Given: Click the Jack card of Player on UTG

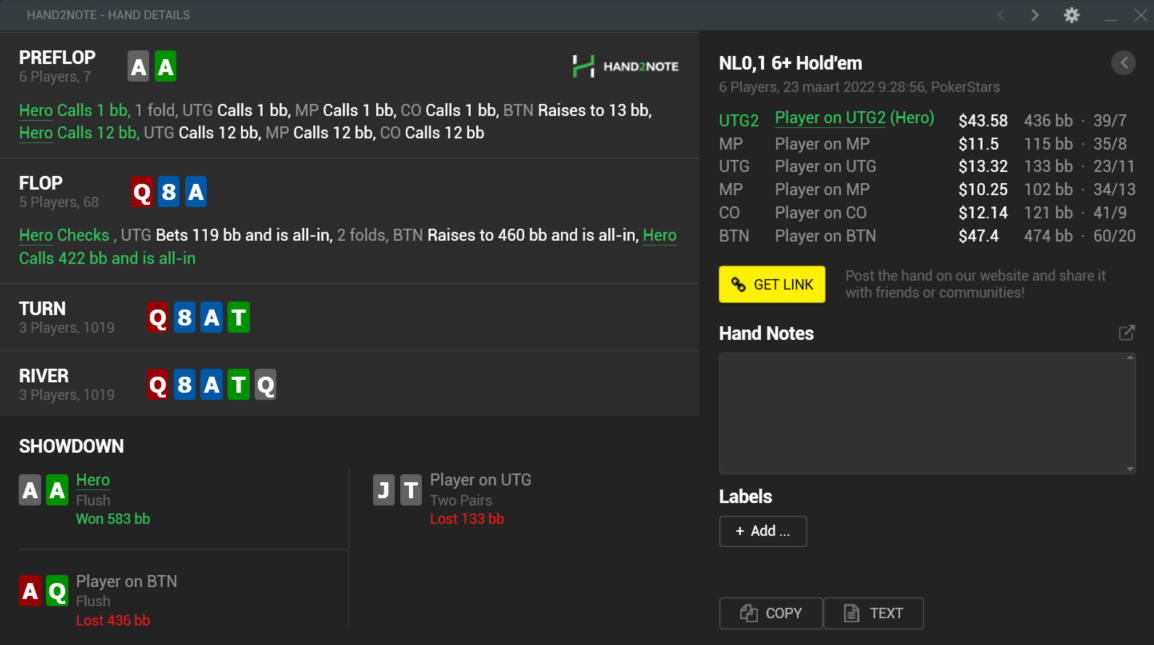Looking at the screenshot, I should (x=383, y=490).
